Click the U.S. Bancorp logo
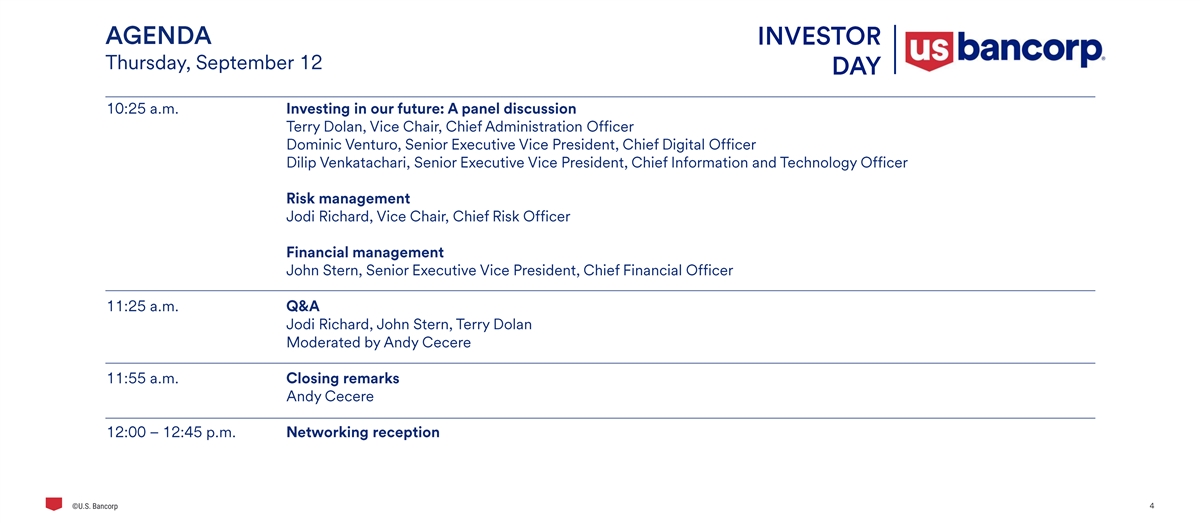Viewport: 1200px width, 524px height. tap(1004, 50)
